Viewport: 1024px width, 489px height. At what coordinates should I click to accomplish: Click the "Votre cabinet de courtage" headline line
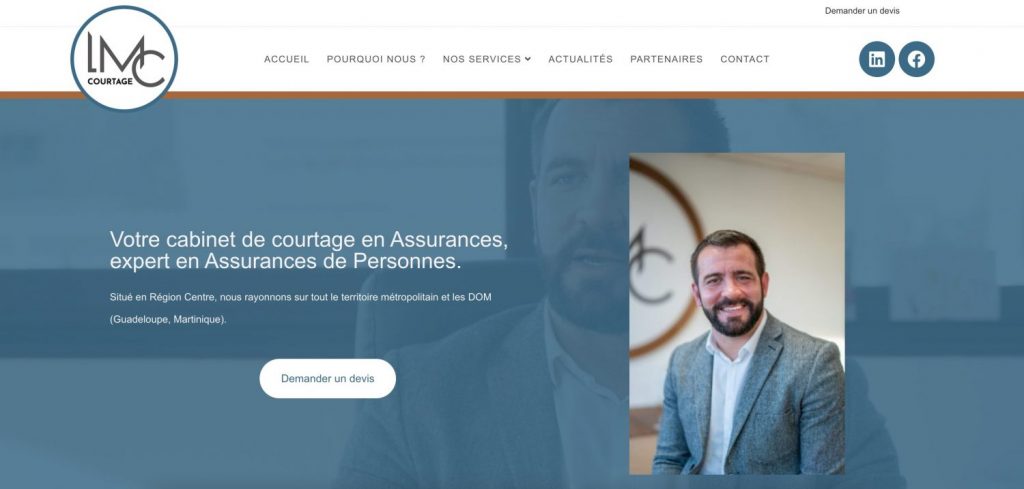tap(309, 240)
